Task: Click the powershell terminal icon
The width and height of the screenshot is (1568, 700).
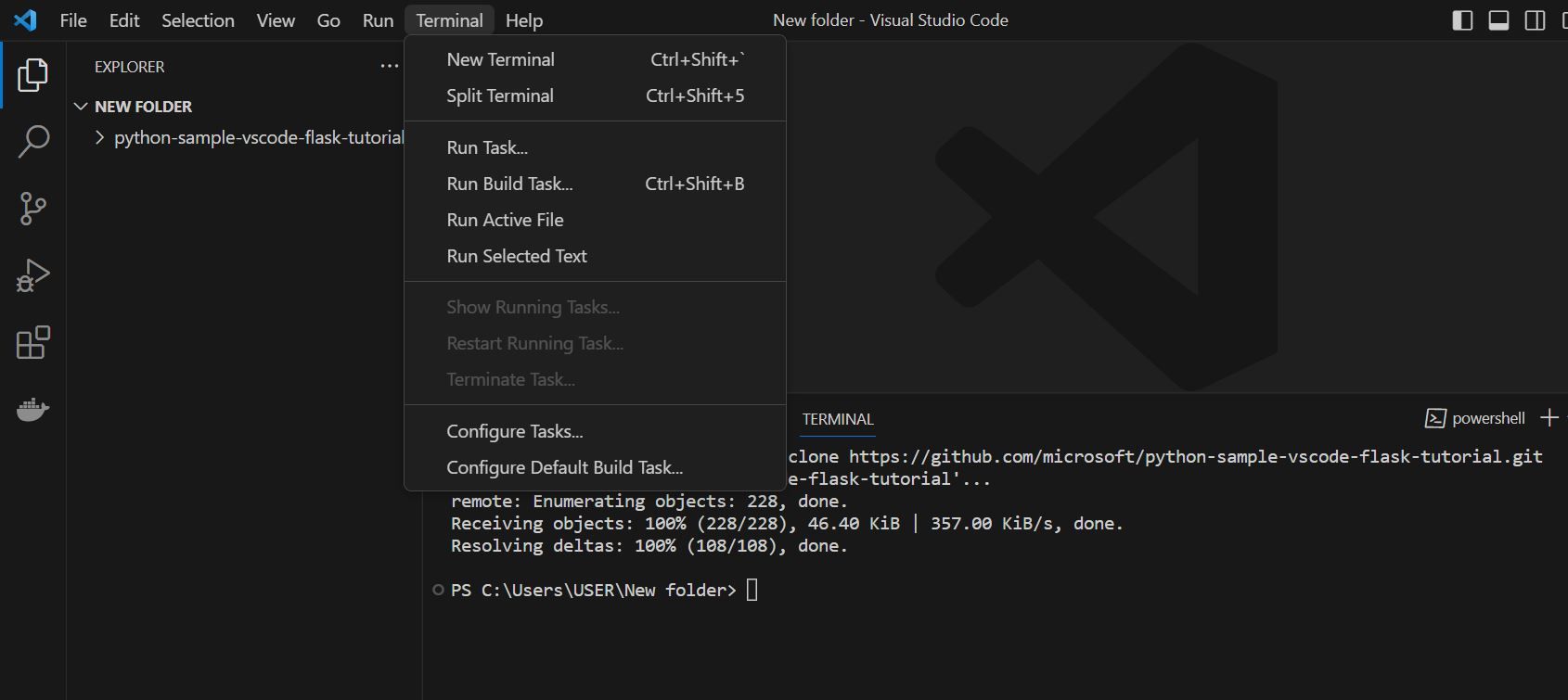Action: [x=1435, y=418]
